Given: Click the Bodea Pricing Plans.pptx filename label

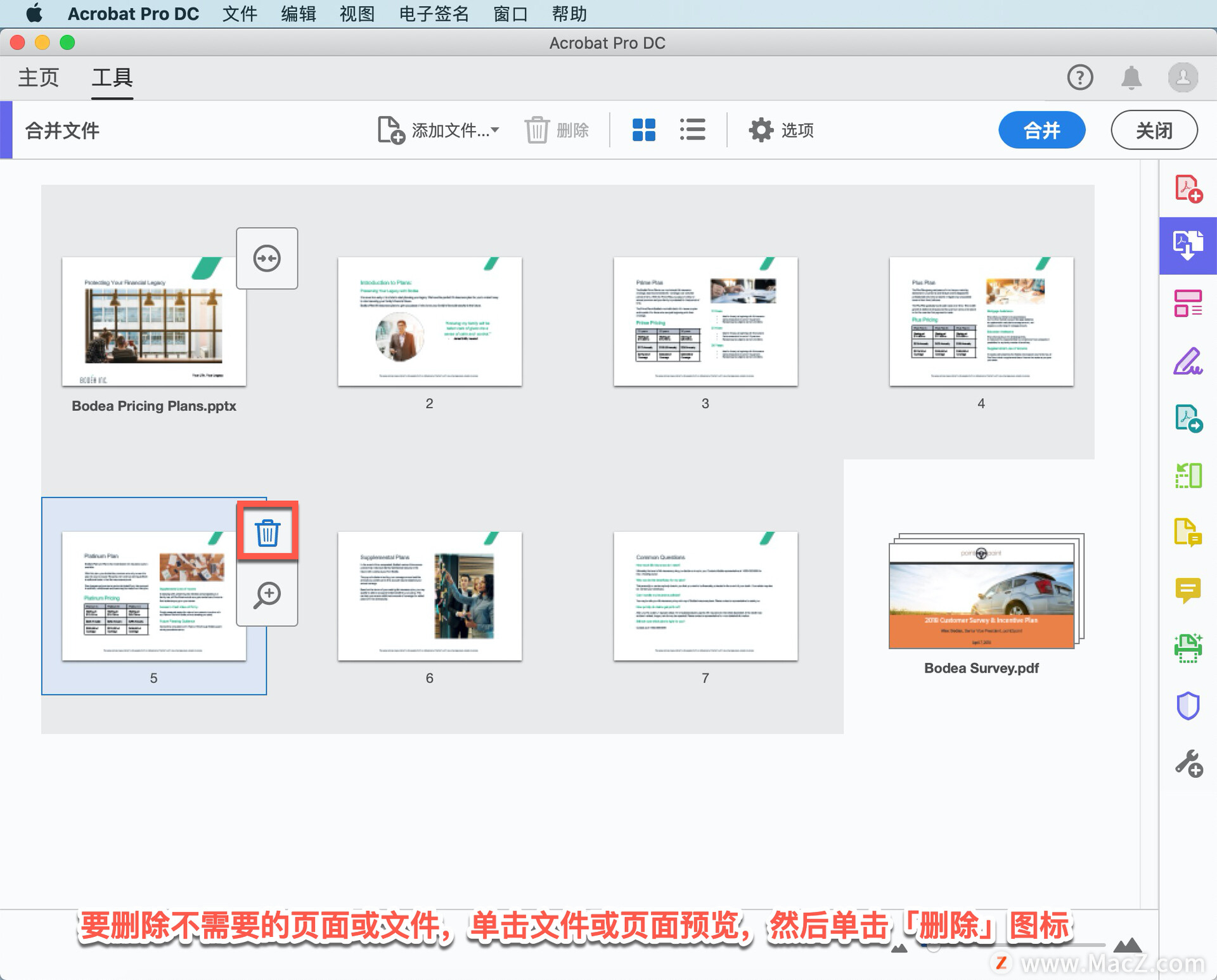Looking at the screenshot, I should pyautogui.click(x=154, y=406).
